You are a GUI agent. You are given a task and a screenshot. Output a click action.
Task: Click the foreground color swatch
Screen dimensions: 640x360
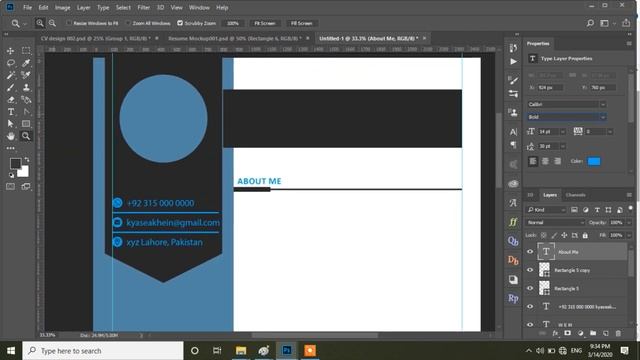[16, 164]
